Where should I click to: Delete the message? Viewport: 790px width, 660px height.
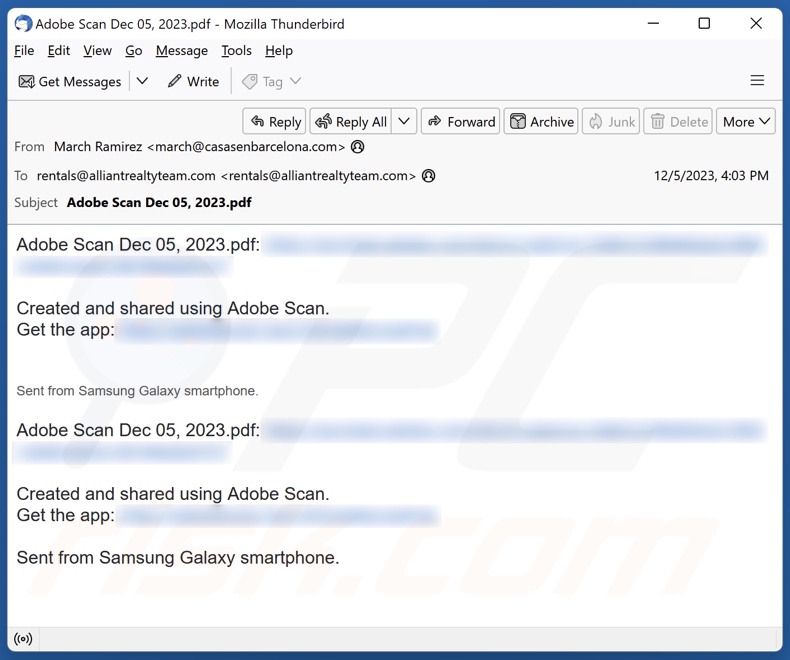678,121
